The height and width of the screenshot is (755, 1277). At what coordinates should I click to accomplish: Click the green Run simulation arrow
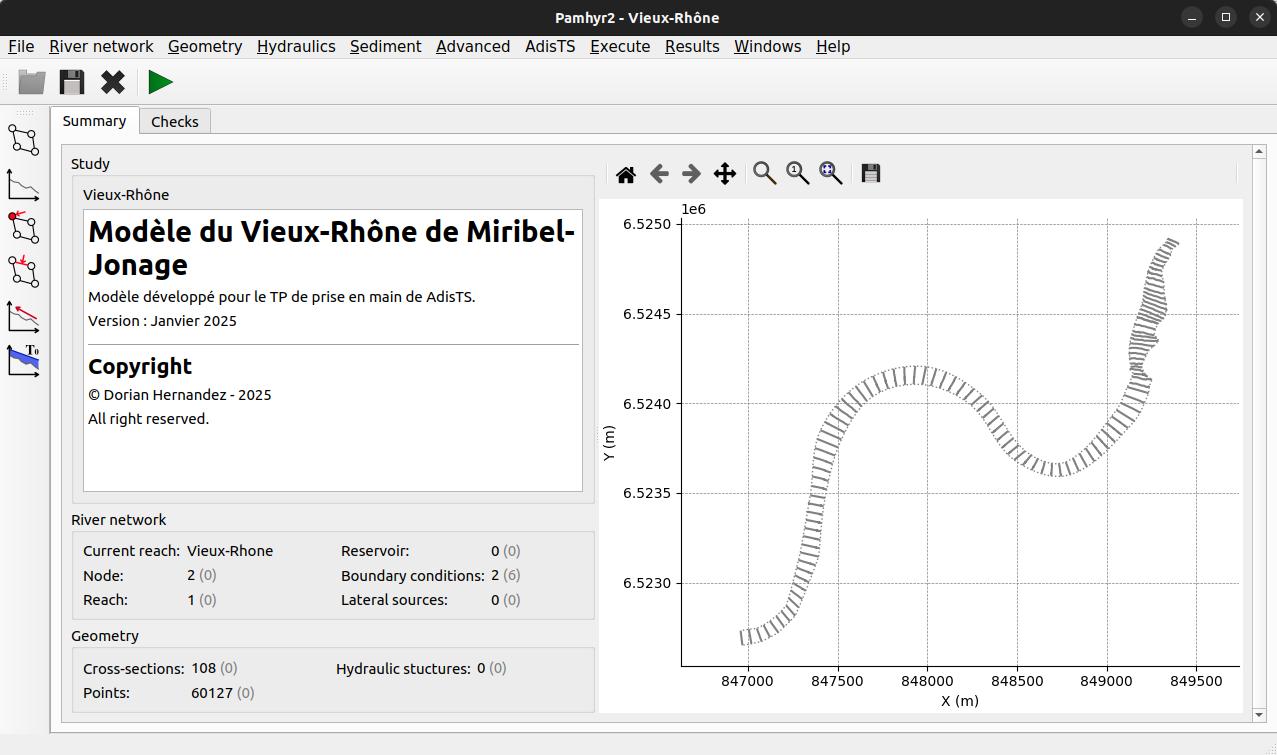(x=160, y=82)
